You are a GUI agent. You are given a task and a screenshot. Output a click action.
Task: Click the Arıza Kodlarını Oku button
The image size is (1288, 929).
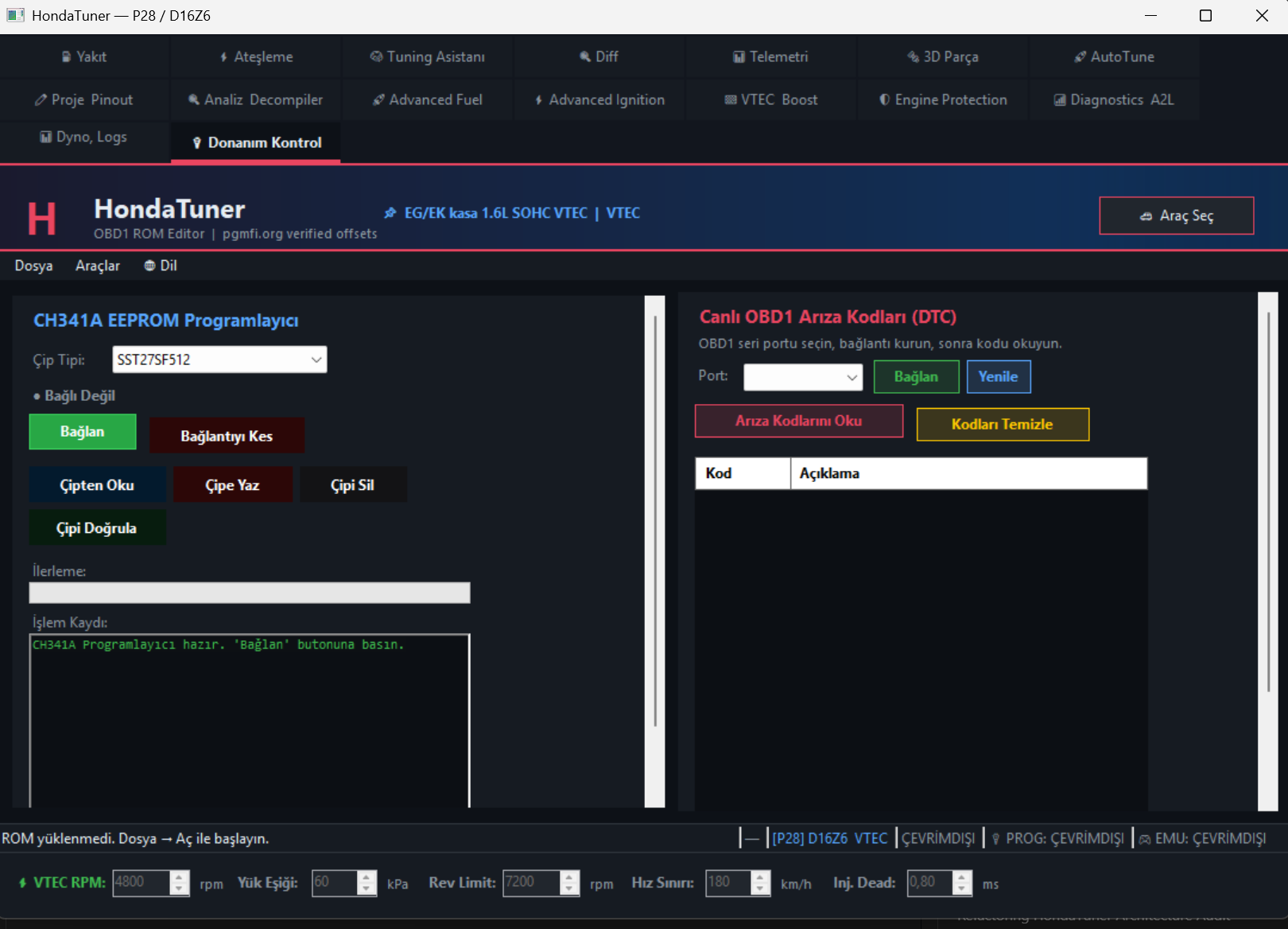(799, 421)
